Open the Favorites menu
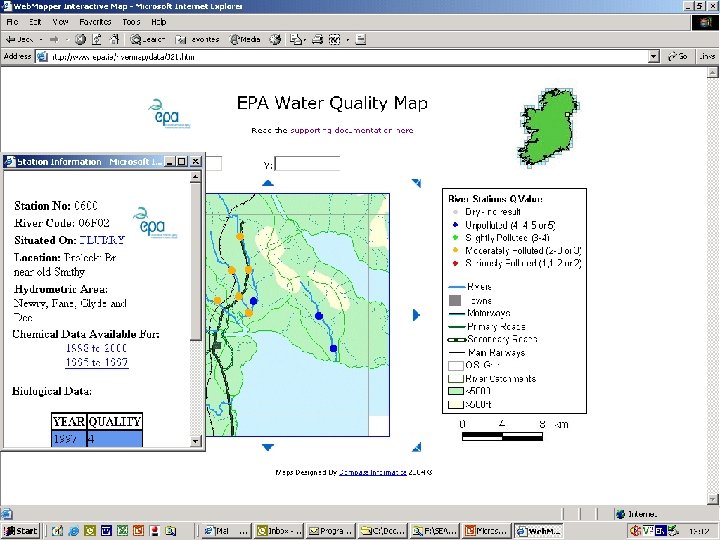Viewport: 720px width, 540px height. tap(96, 21)
